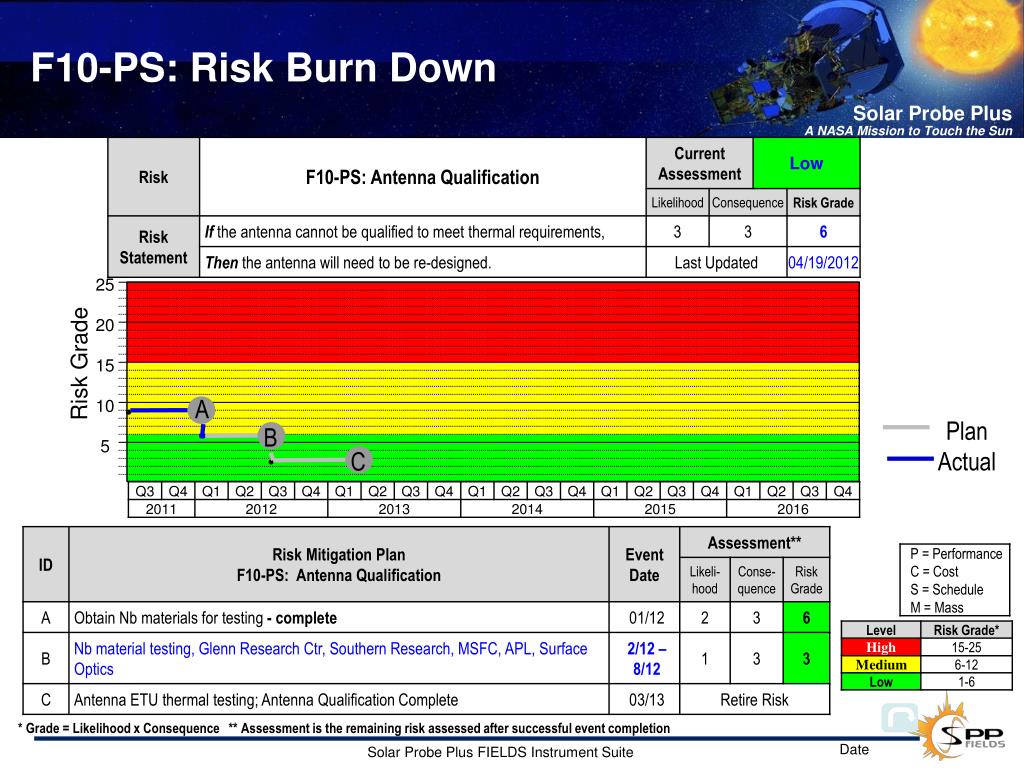
Task: Click the date 04/19/2012
Action: (x=823, y=263)
